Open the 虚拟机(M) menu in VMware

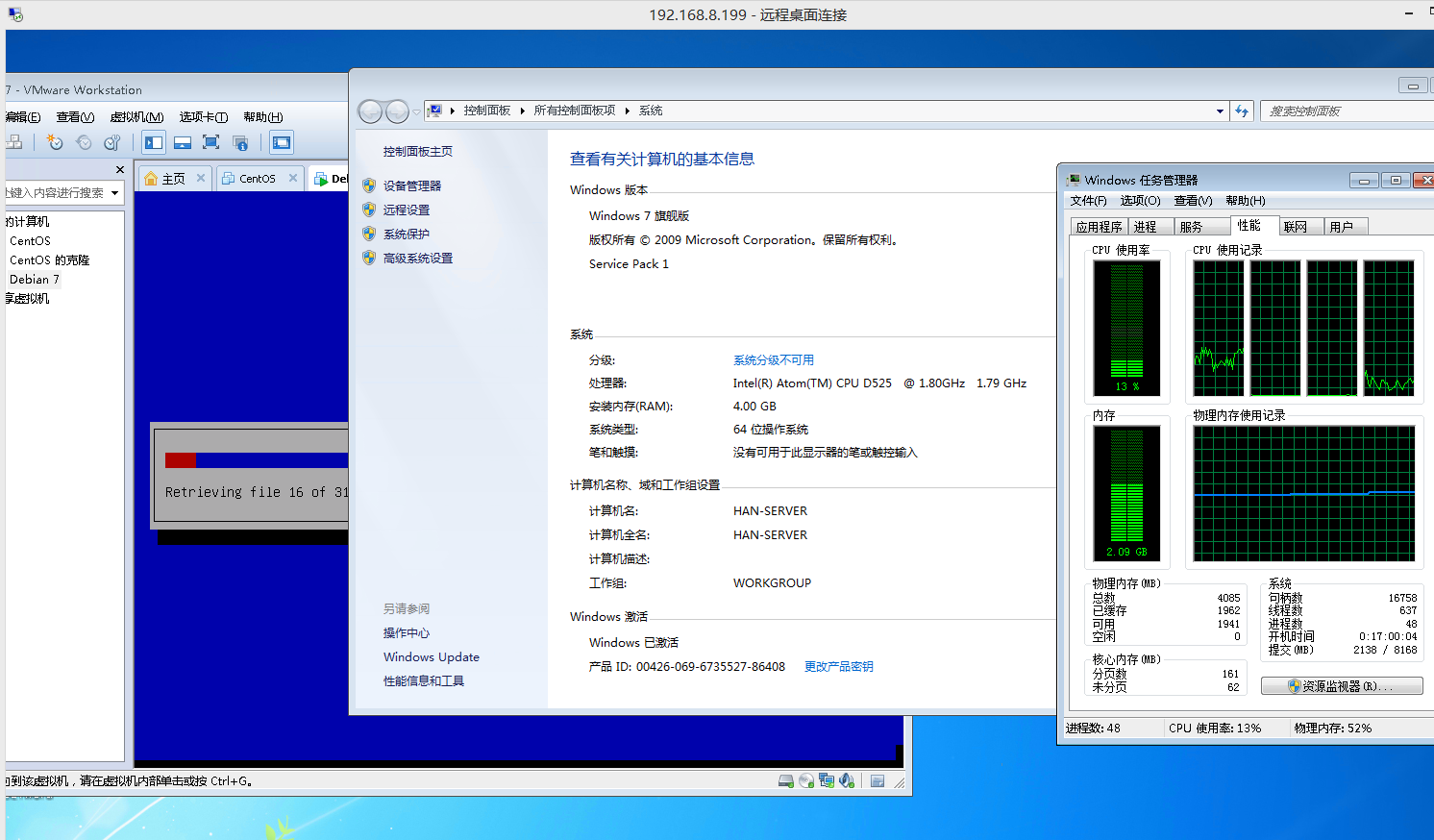point(136,117)
